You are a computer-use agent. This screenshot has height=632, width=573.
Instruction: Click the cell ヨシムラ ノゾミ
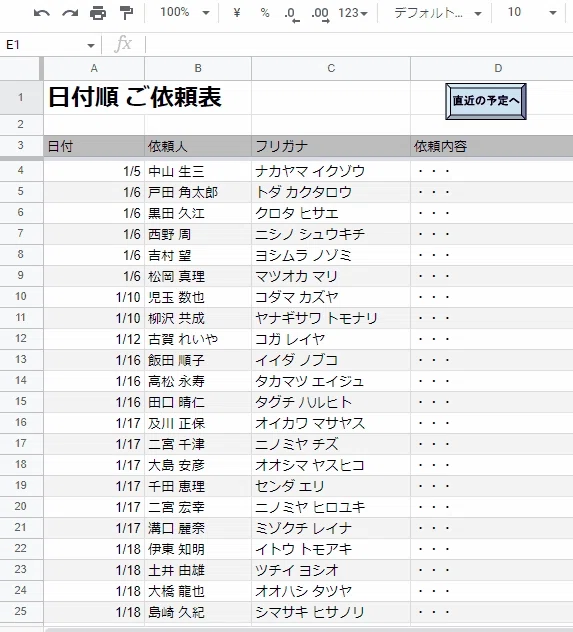331,255
